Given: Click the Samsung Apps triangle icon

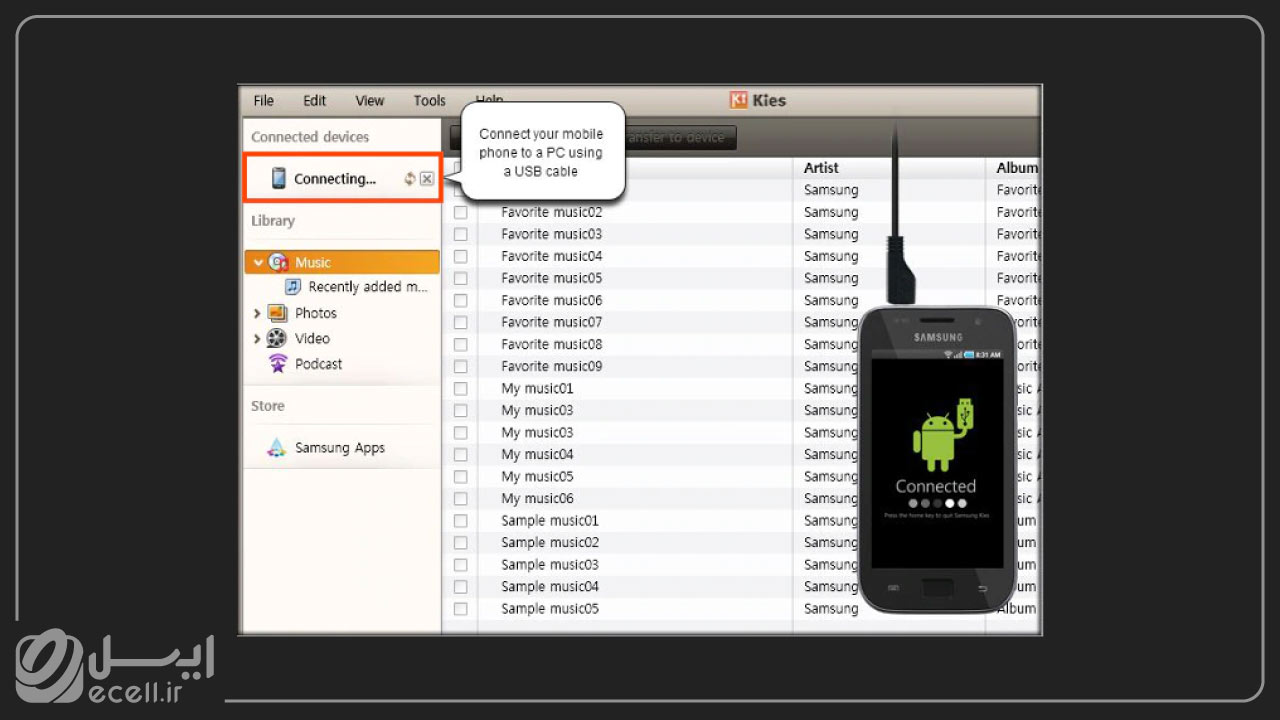Looking at the screenshot, I should coord(277,448).
